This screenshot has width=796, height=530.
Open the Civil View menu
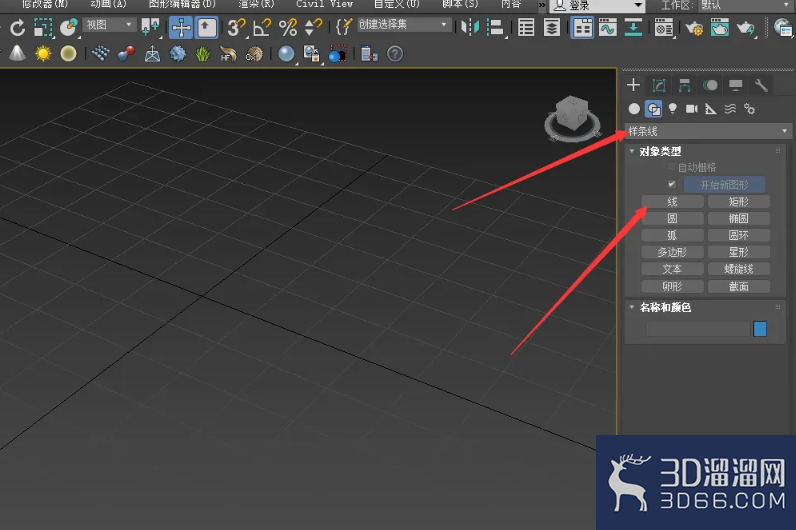coord(325,4)
